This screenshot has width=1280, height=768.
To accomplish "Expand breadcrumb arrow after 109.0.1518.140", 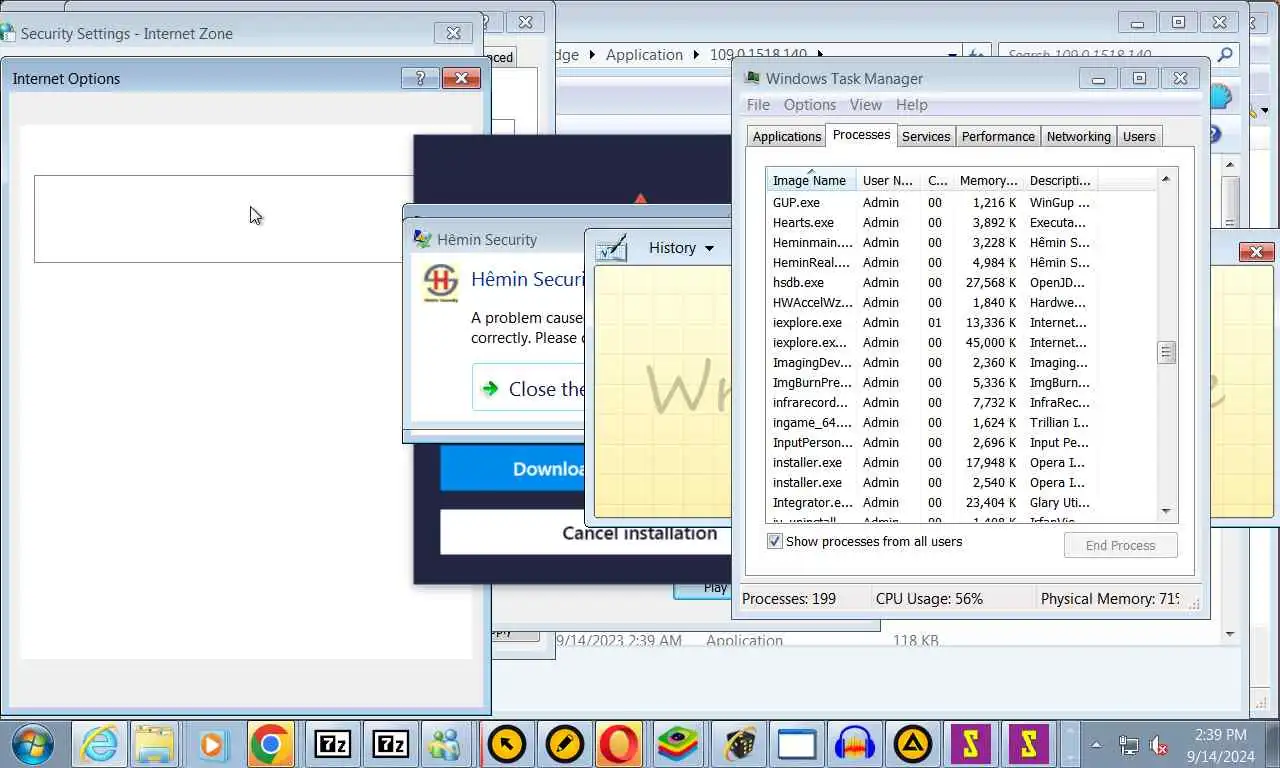I will click(821, 55).
